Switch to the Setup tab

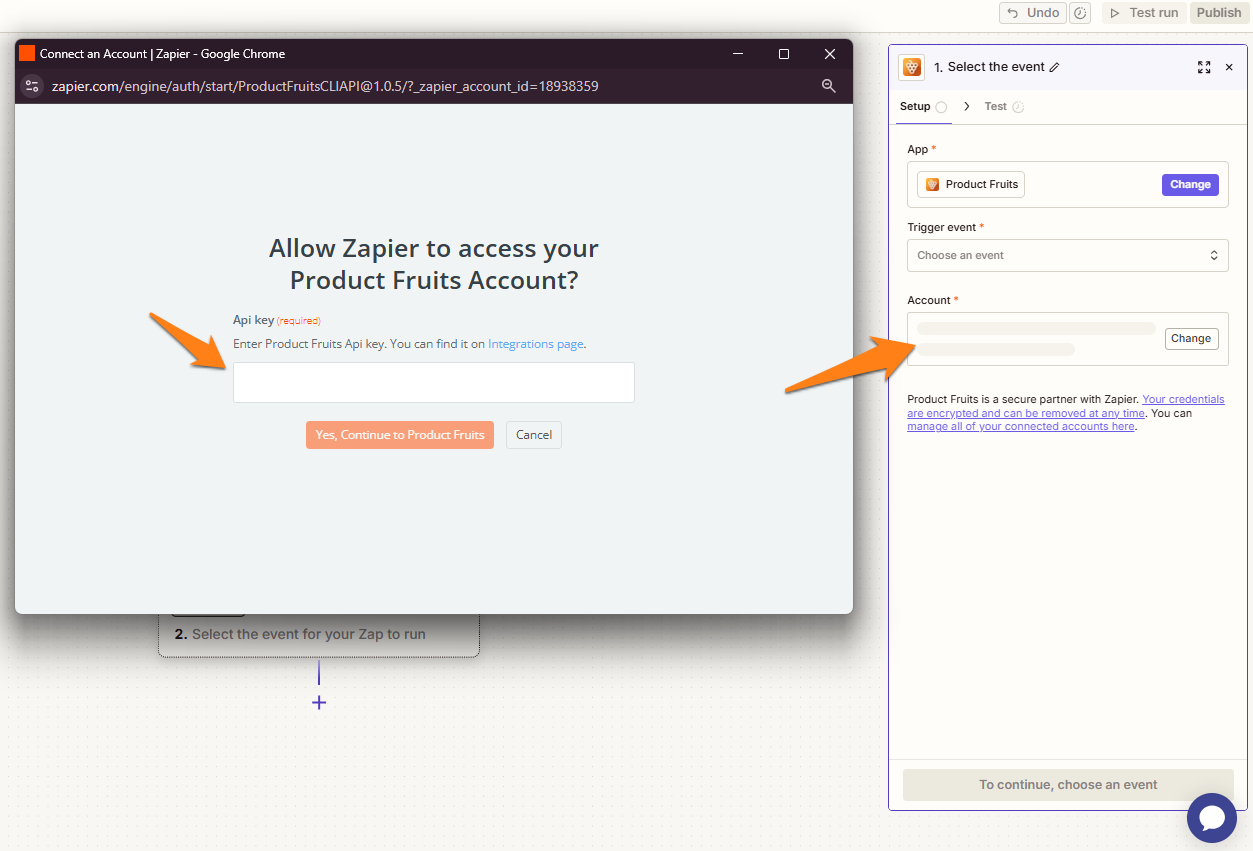923,106
